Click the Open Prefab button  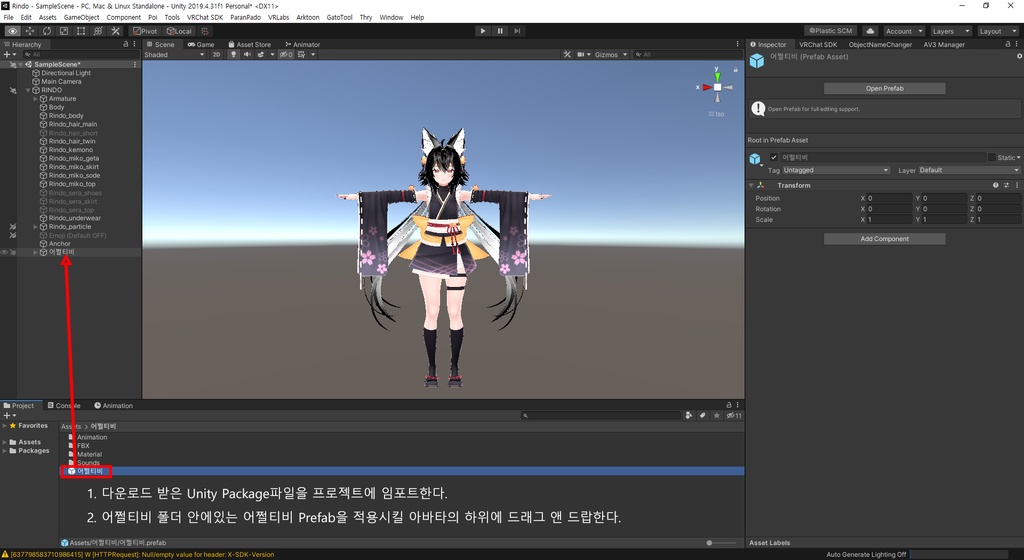pos(884,88)
